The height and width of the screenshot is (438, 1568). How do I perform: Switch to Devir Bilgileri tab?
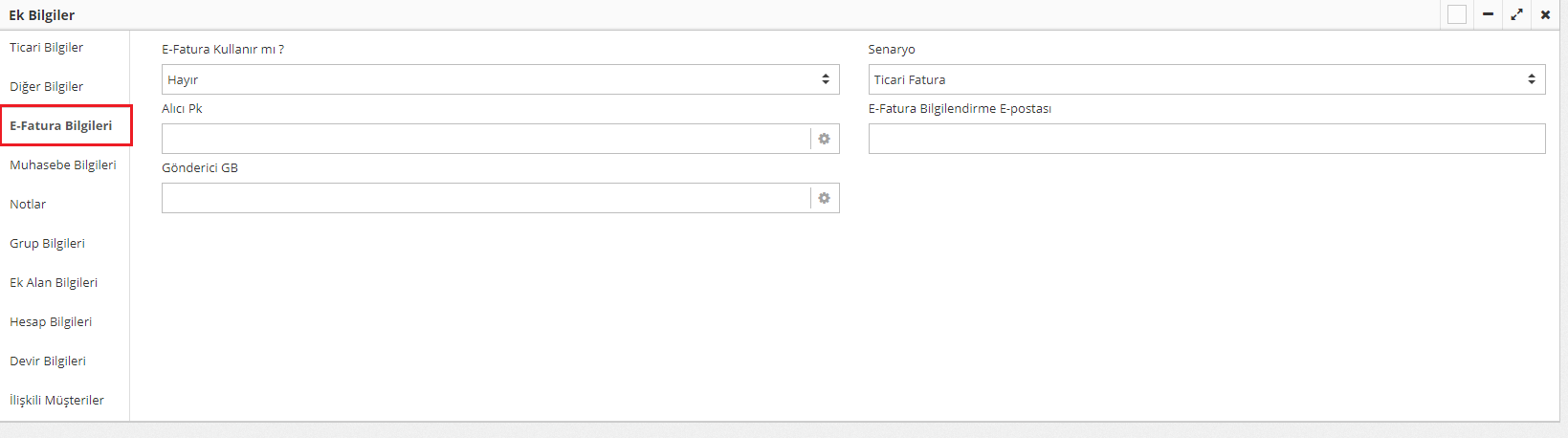48,361
